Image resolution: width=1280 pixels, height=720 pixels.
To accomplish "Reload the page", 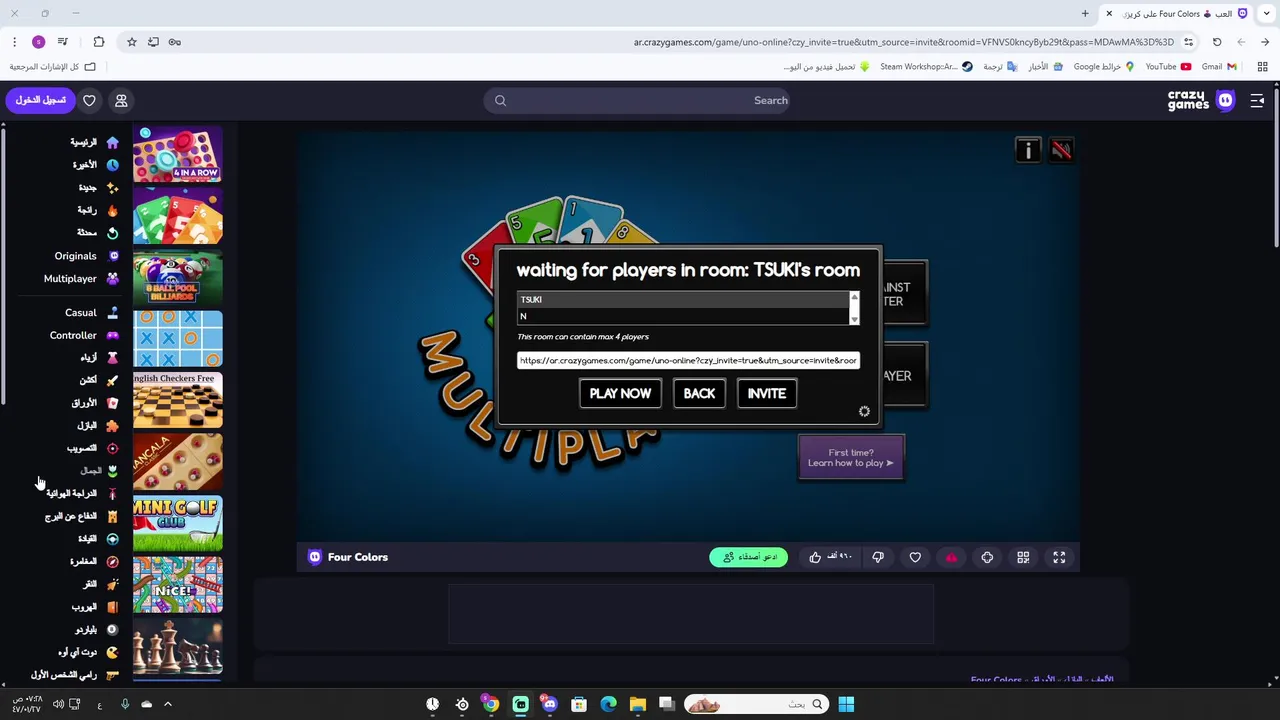I will [1217, 42].
